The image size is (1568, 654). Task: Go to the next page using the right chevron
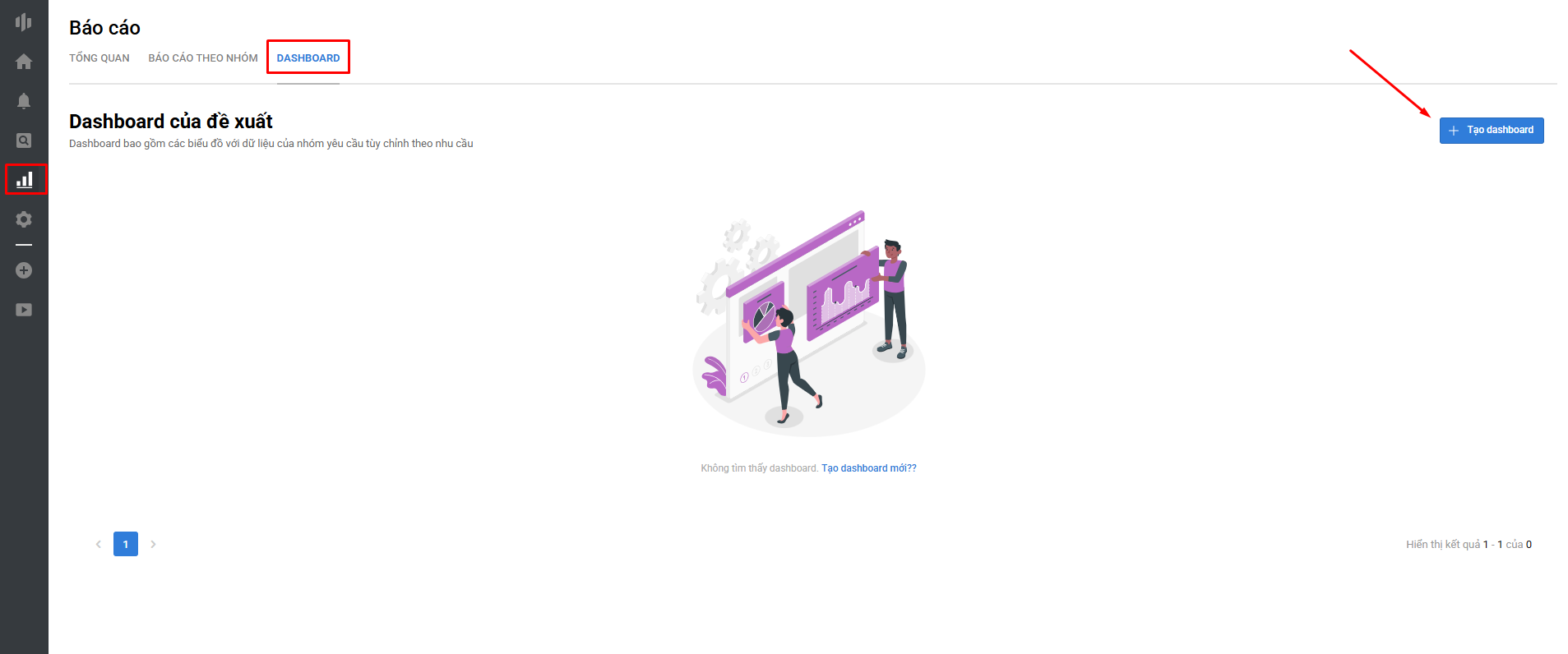click(153, 544)
